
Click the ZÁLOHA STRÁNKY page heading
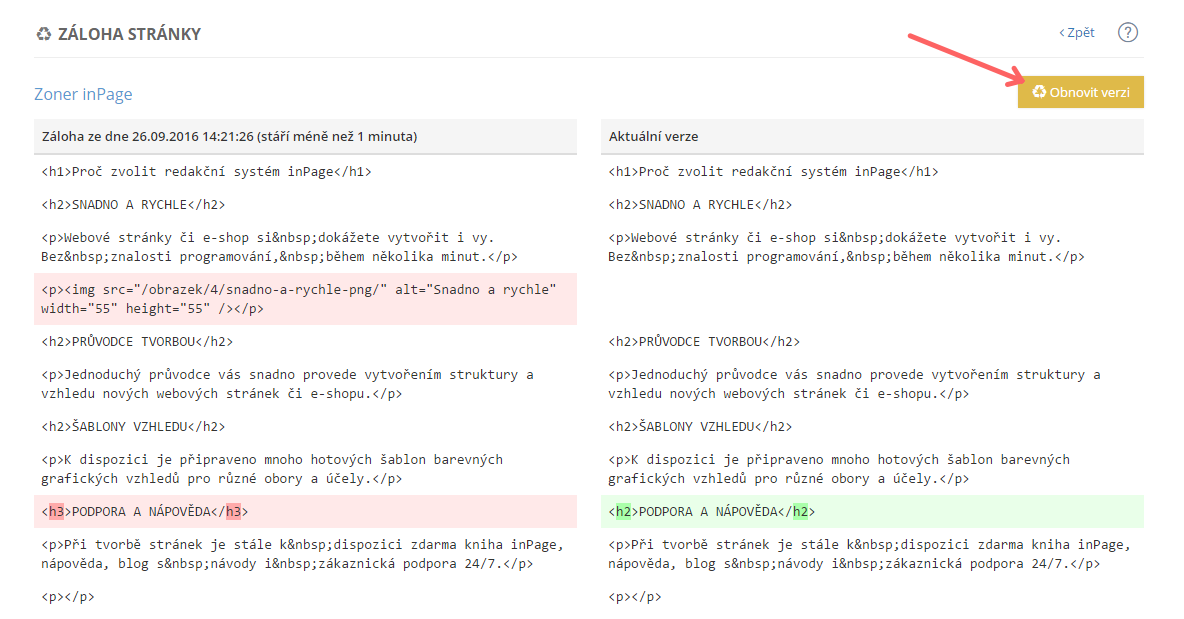point(129,34)
